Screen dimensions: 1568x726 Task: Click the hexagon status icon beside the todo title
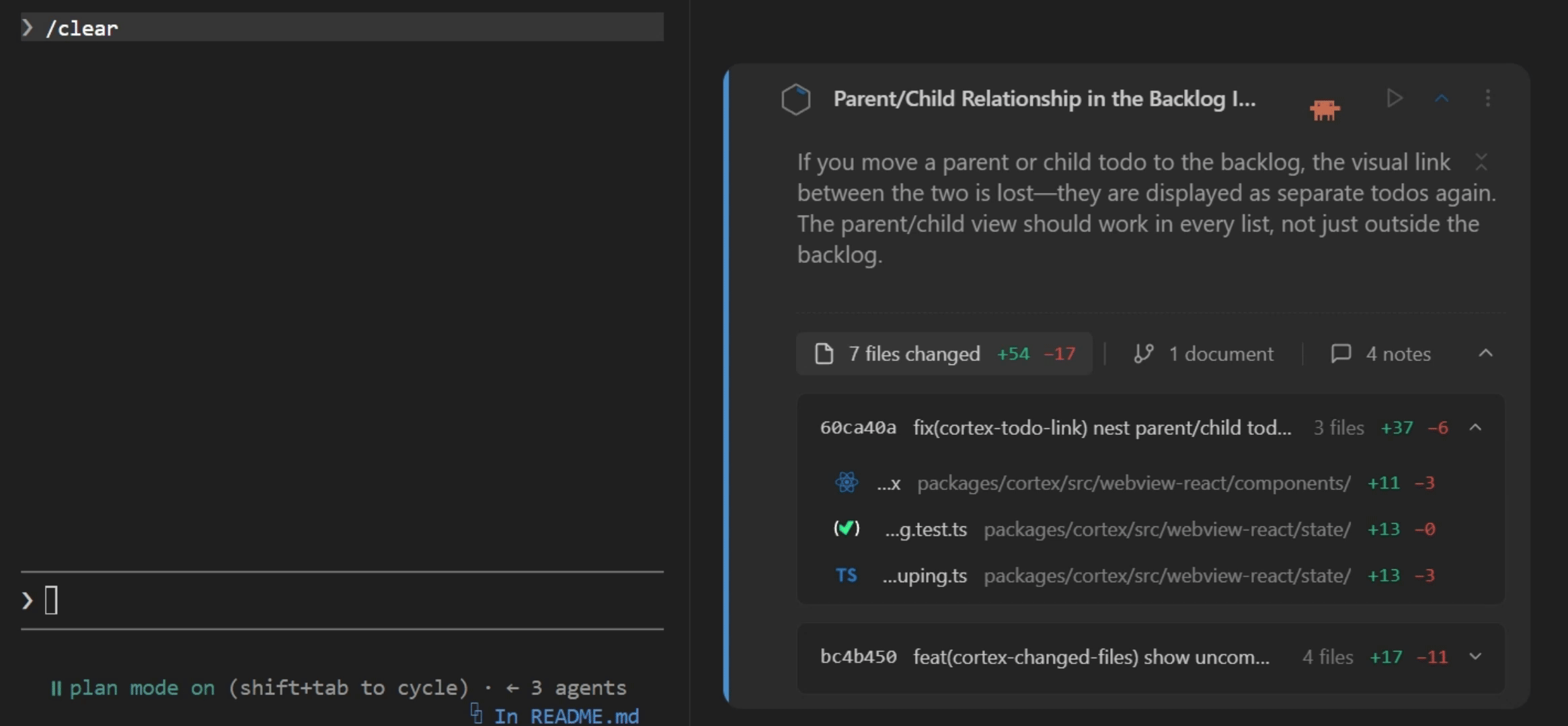(796, 99)
